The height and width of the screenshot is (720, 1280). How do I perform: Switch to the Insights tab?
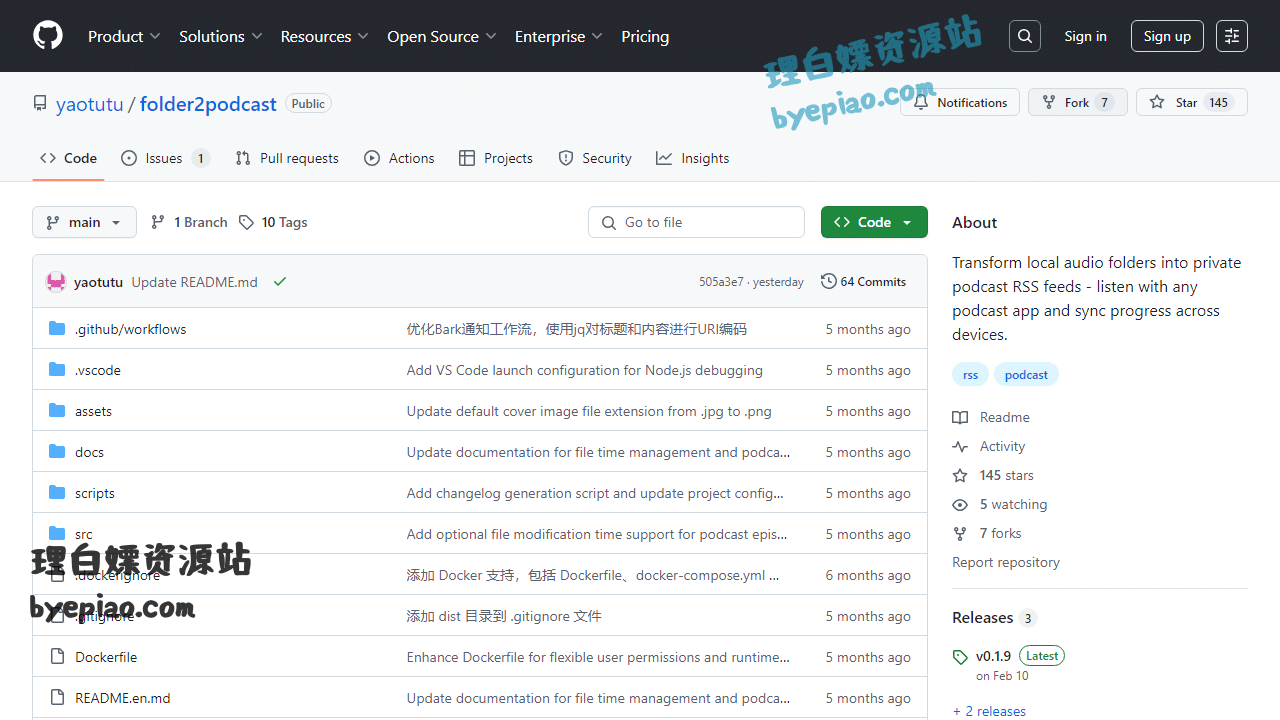coord(692,158)
